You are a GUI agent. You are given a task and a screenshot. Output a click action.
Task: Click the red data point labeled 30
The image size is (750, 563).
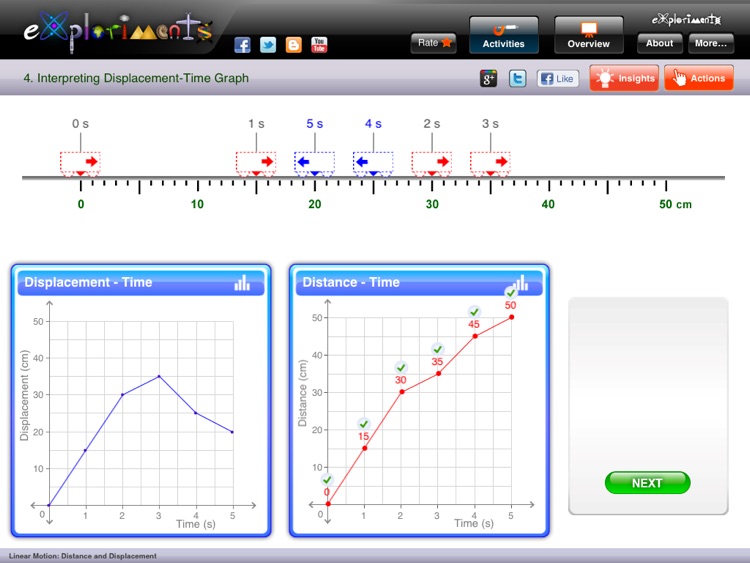pyautogui.click(x=402, y=392)
